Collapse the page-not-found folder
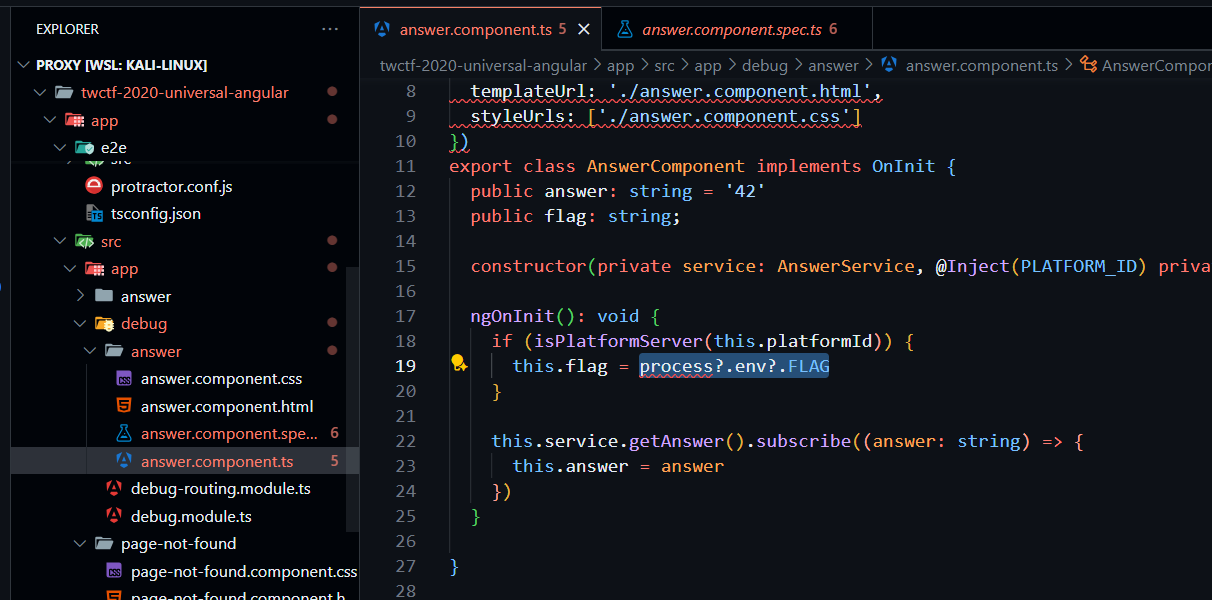This screenshot has width=1212, height=600. coord(81,544)
